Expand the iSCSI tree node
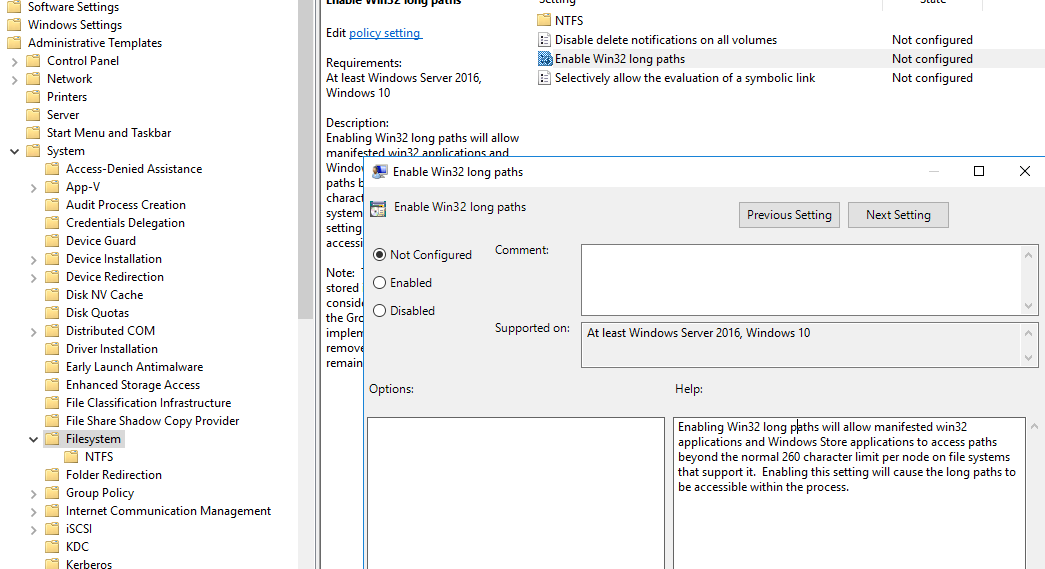Screen dimensions: 1045x569 pyautogui.click(x=33, y=529)
